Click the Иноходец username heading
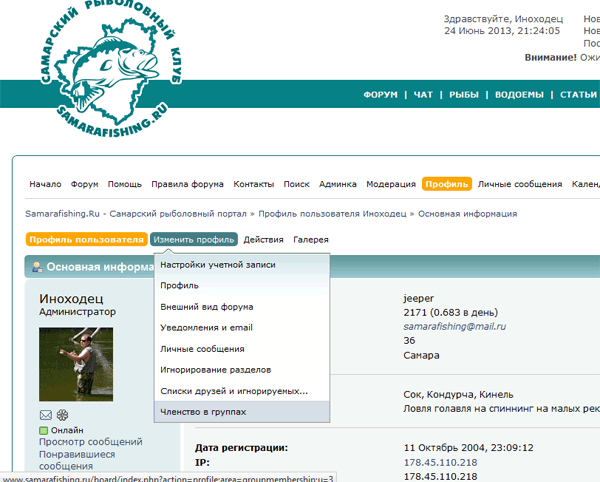Viewport: 600px width, 482px height. click(71, 298)
